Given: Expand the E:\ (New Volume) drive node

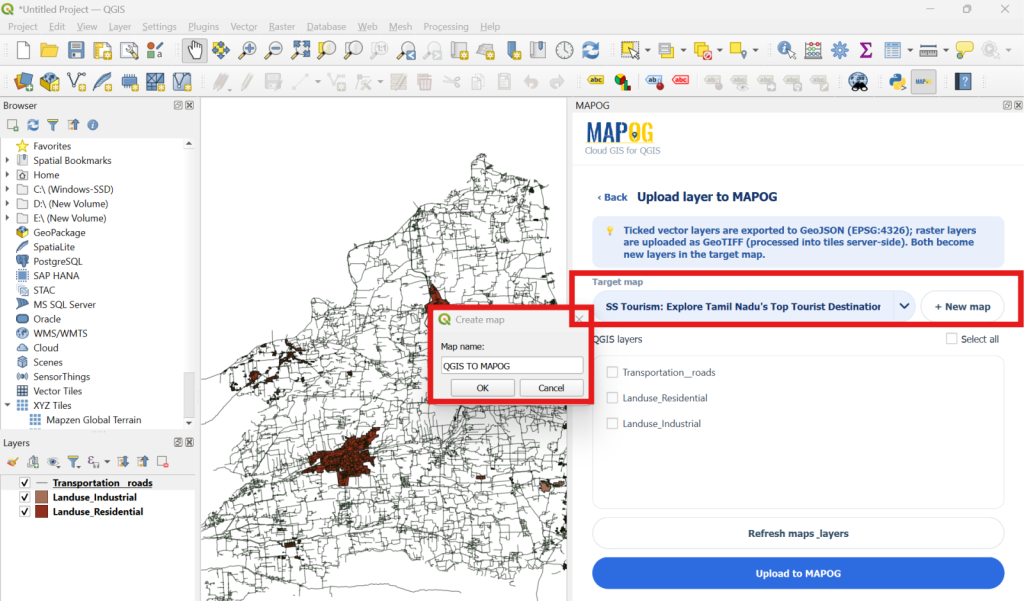Looking at the screenshot, I should 7,218.
